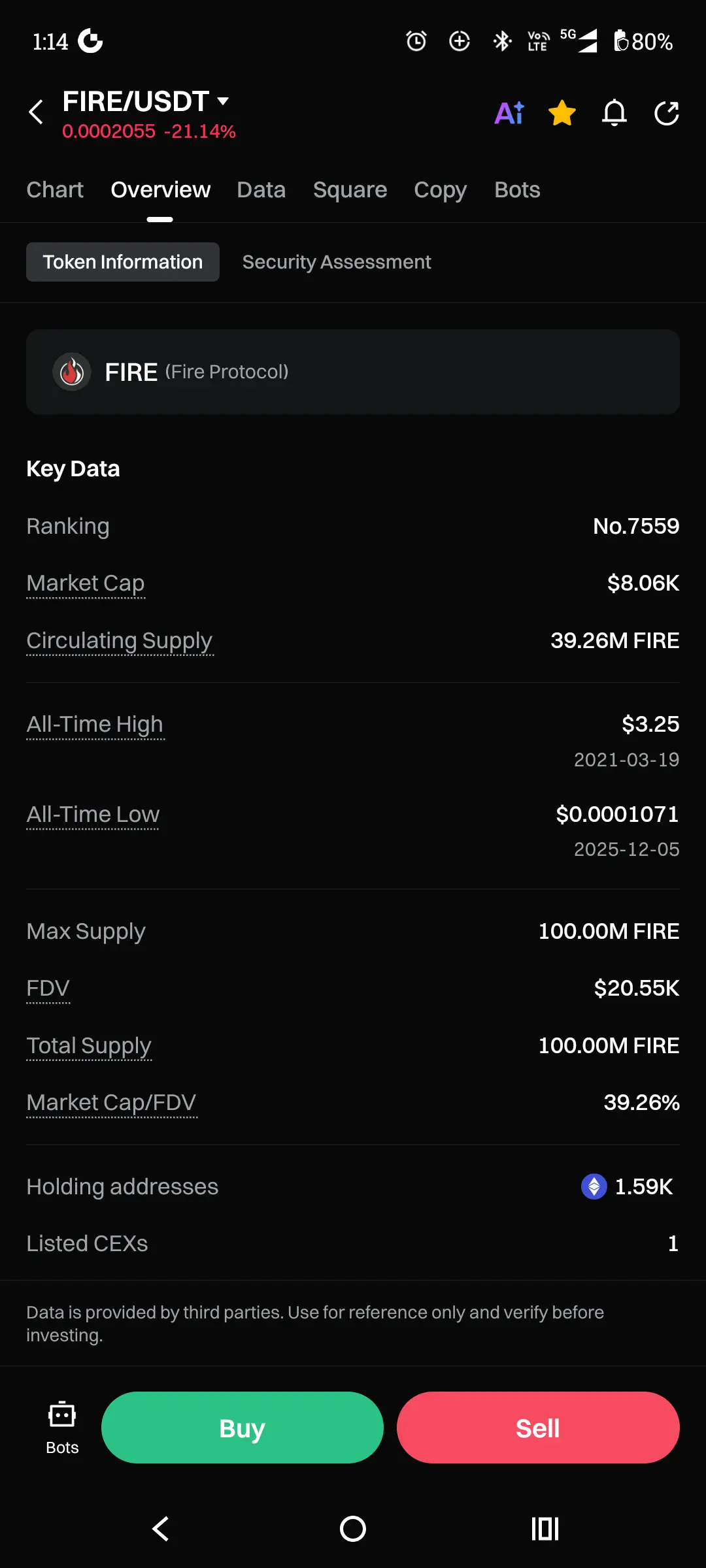Toggle the yellow favorite star
706x1568 pixels.
click(x=562, y=113)
